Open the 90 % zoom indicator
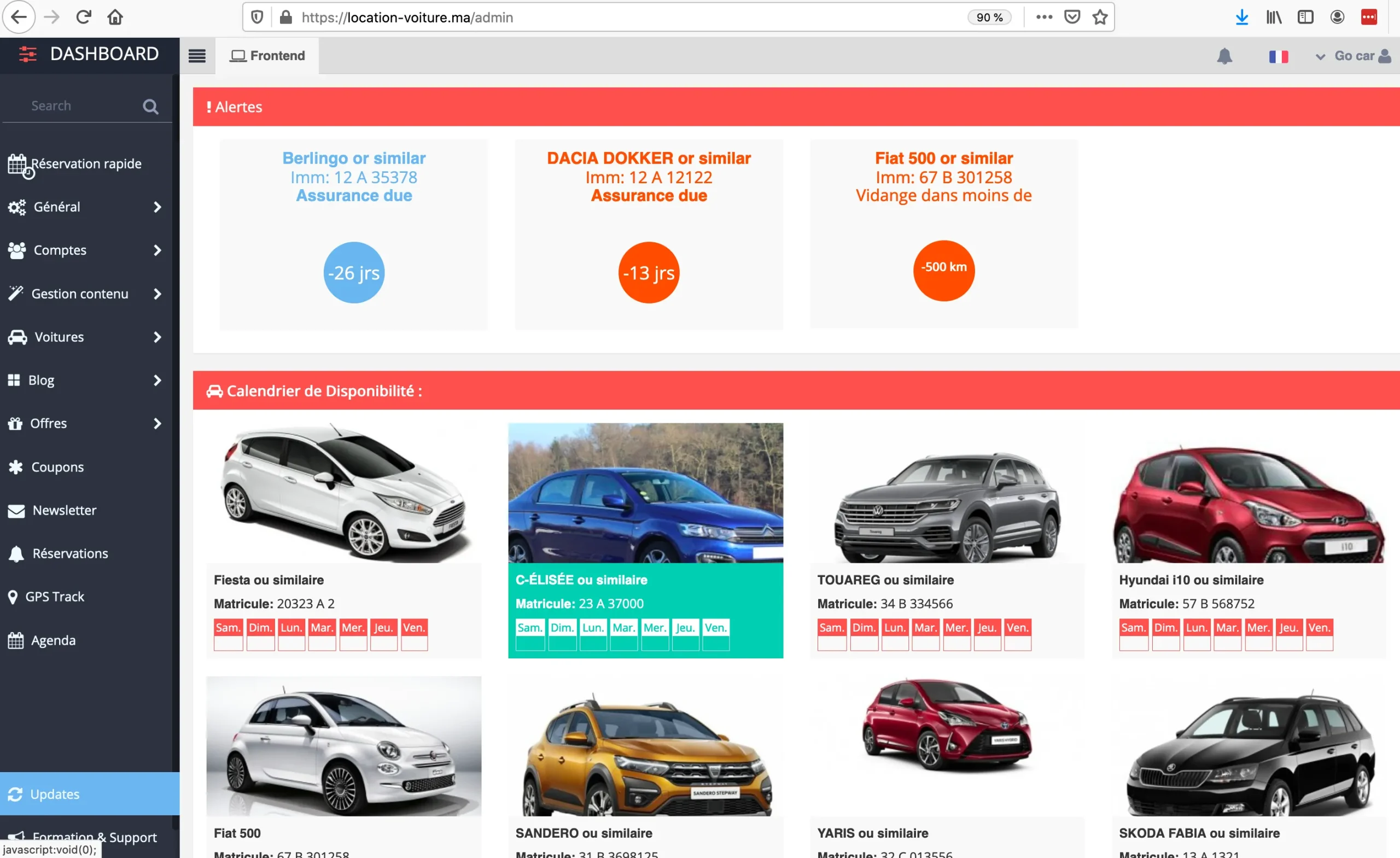This screenshot has height=858, width=1400. point(989,17)
